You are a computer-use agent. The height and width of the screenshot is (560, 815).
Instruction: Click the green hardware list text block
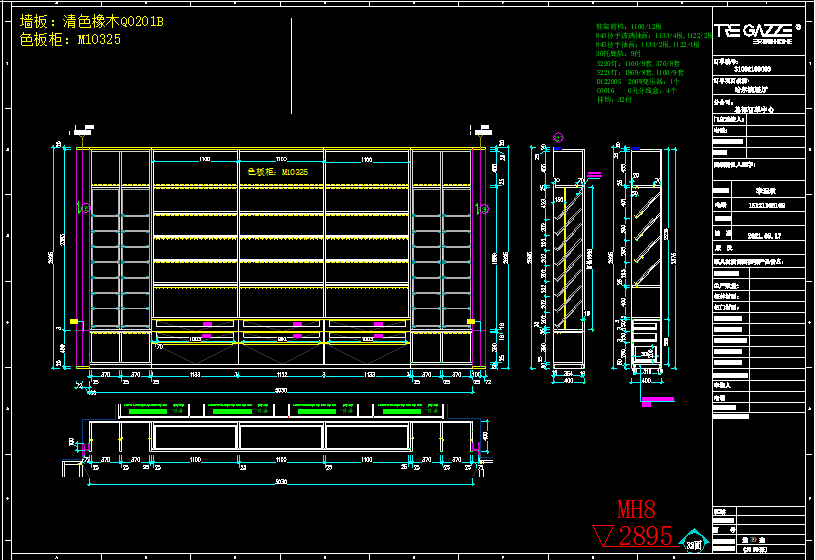click(x=647, y=62)
